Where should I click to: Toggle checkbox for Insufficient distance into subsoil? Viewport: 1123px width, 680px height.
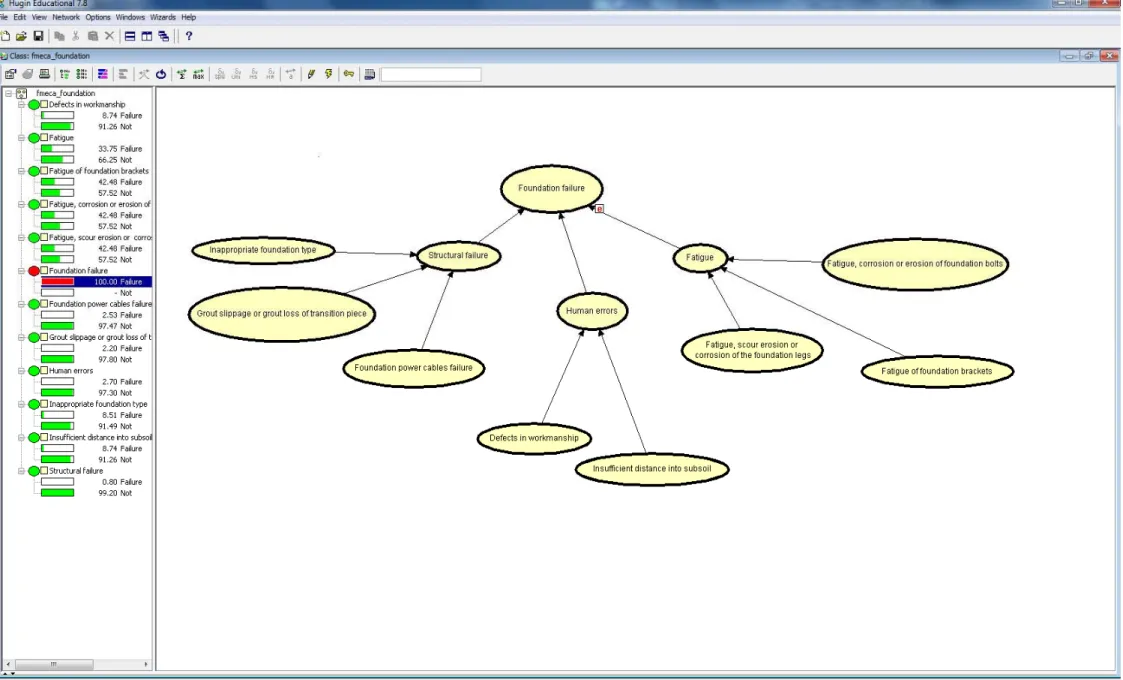click(44, 437)
